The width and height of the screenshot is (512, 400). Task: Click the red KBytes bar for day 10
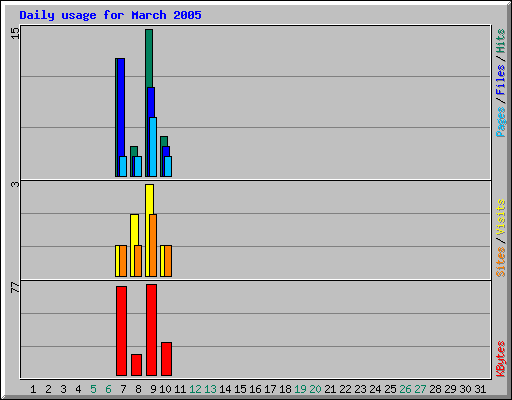(x=166, y=359)
